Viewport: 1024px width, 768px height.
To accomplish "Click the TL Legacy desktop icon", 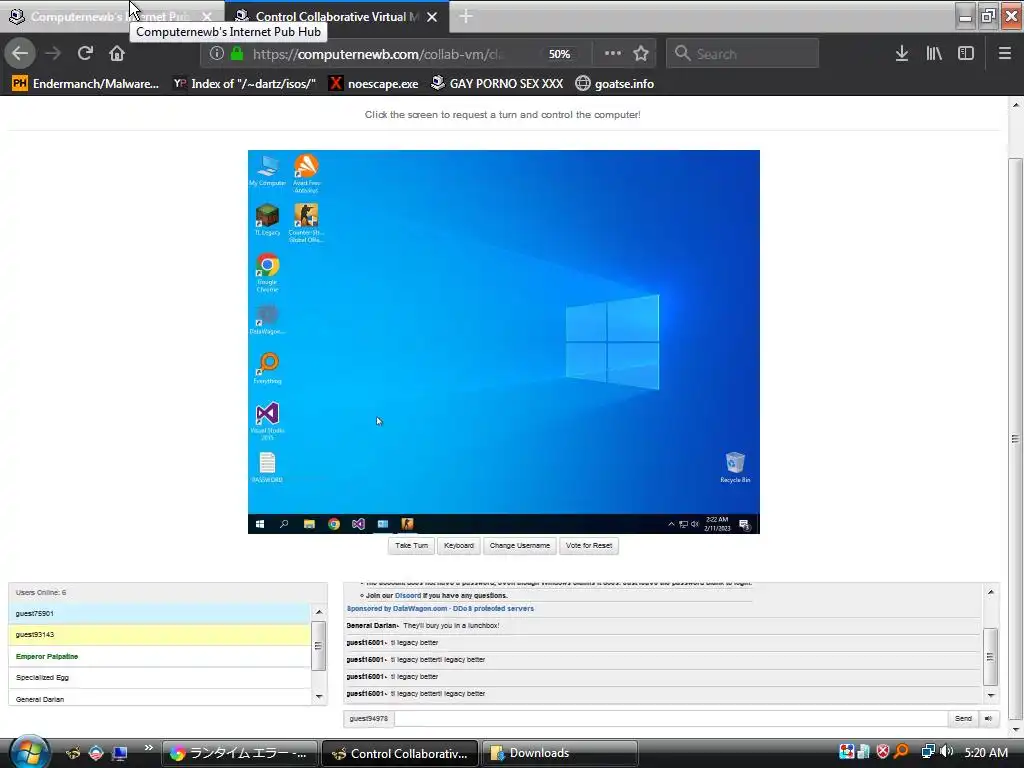I will tap(267, 219).
